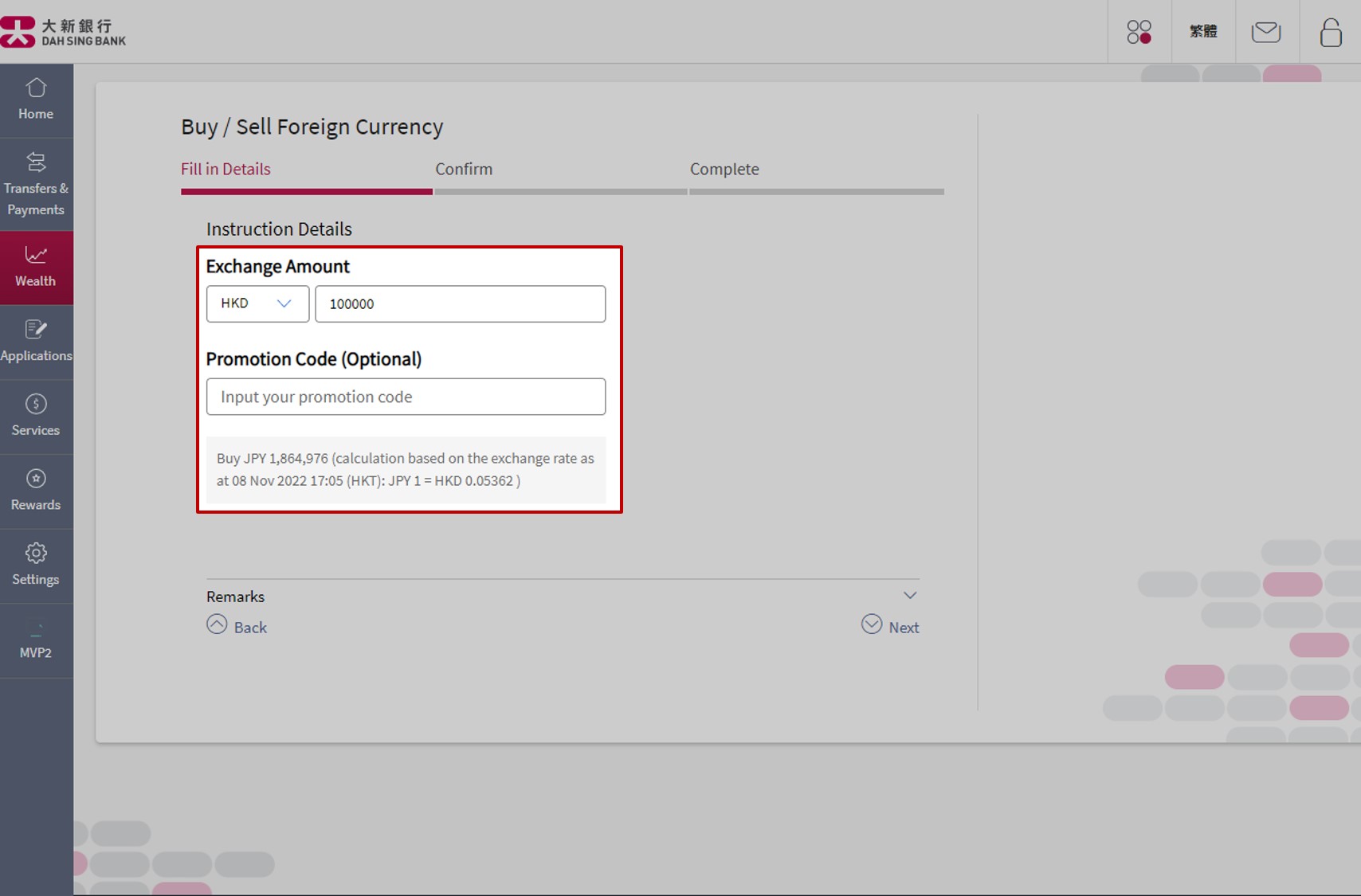Expand the Remarks section chevron
The width and height of the screenshot is (1361, 896).
tap(910, 596)
